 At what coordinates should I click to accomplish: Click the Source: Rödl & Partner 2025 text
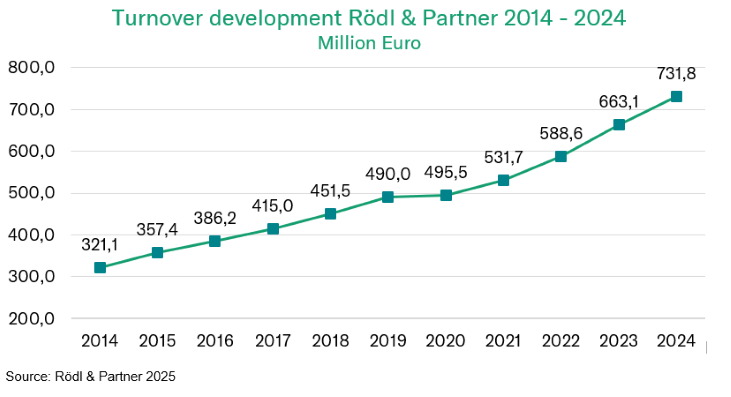click(90, 376)
